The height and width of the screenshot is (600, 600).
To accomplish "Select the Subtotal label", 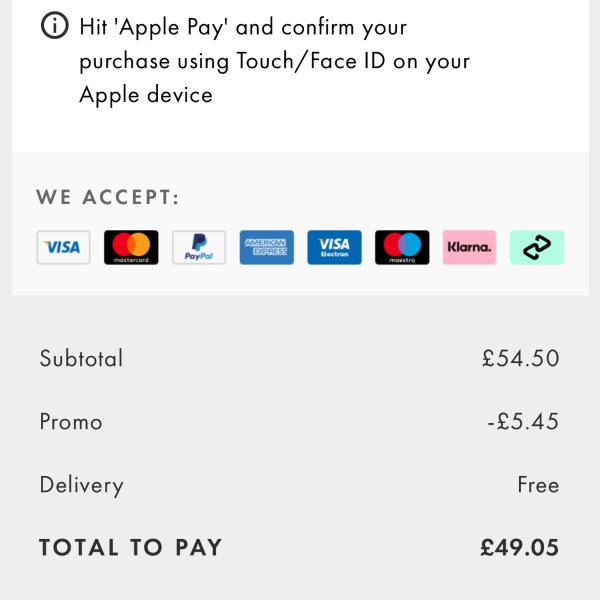I will pos(81,358).
